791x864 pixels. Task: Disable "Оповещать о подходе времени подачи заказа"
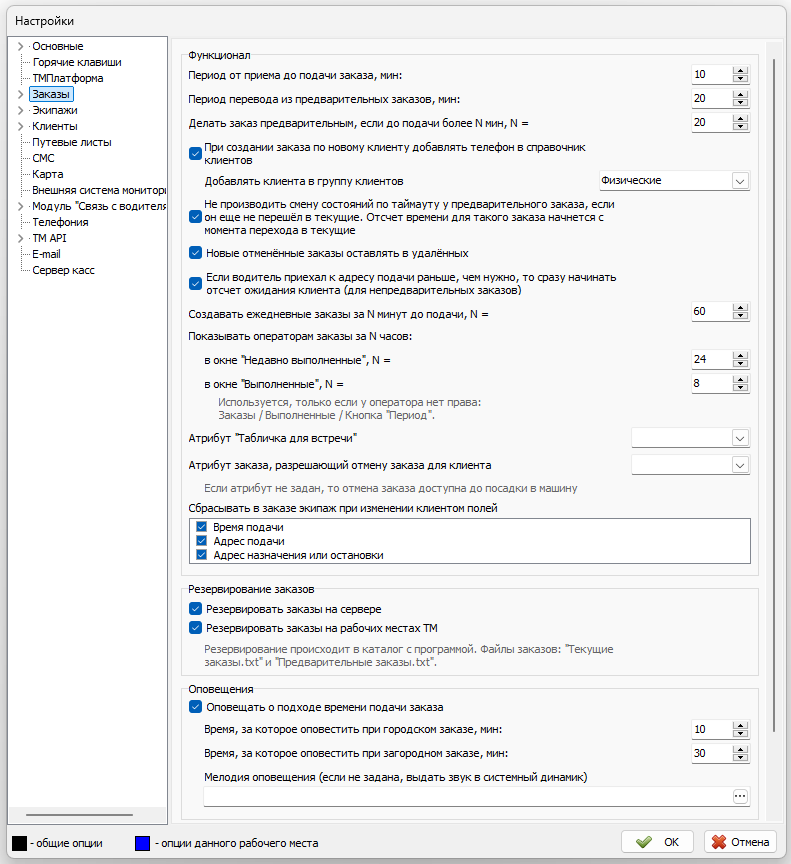pyautogui.click(x=195, y=707)
